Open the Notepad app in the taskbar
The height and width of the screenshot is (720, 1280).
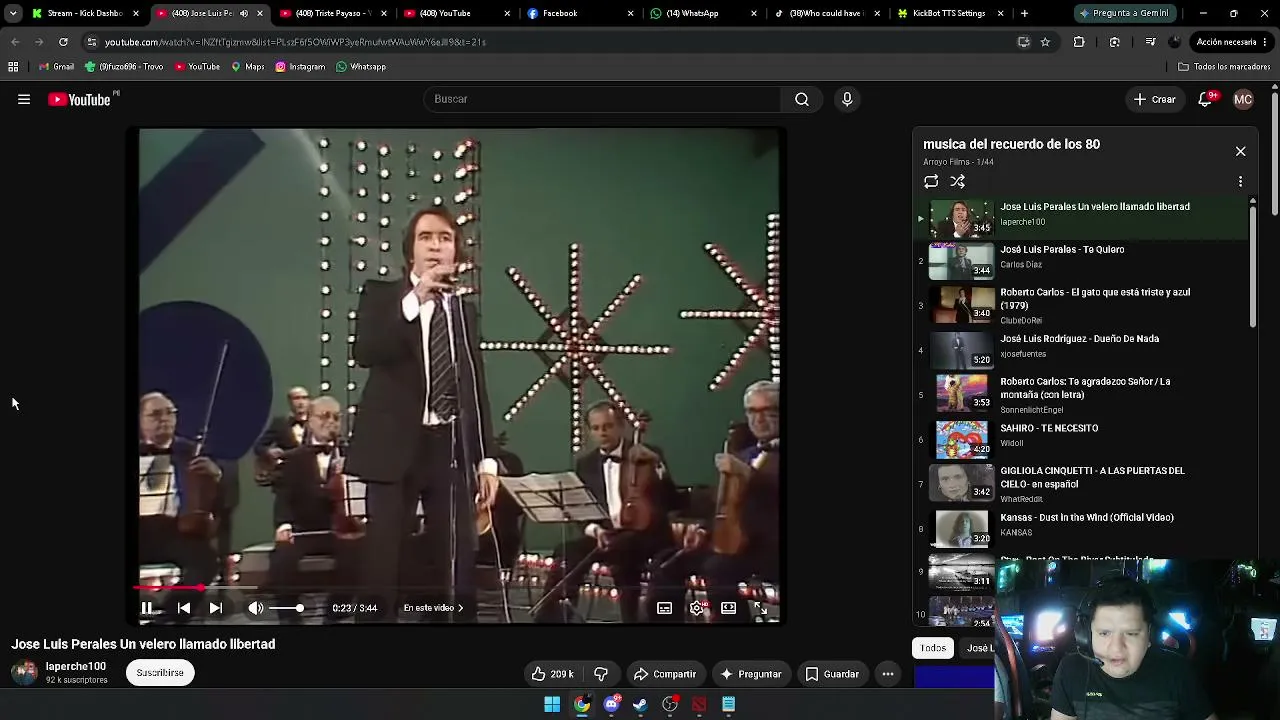pyautogui.click(x=729, y=705)
